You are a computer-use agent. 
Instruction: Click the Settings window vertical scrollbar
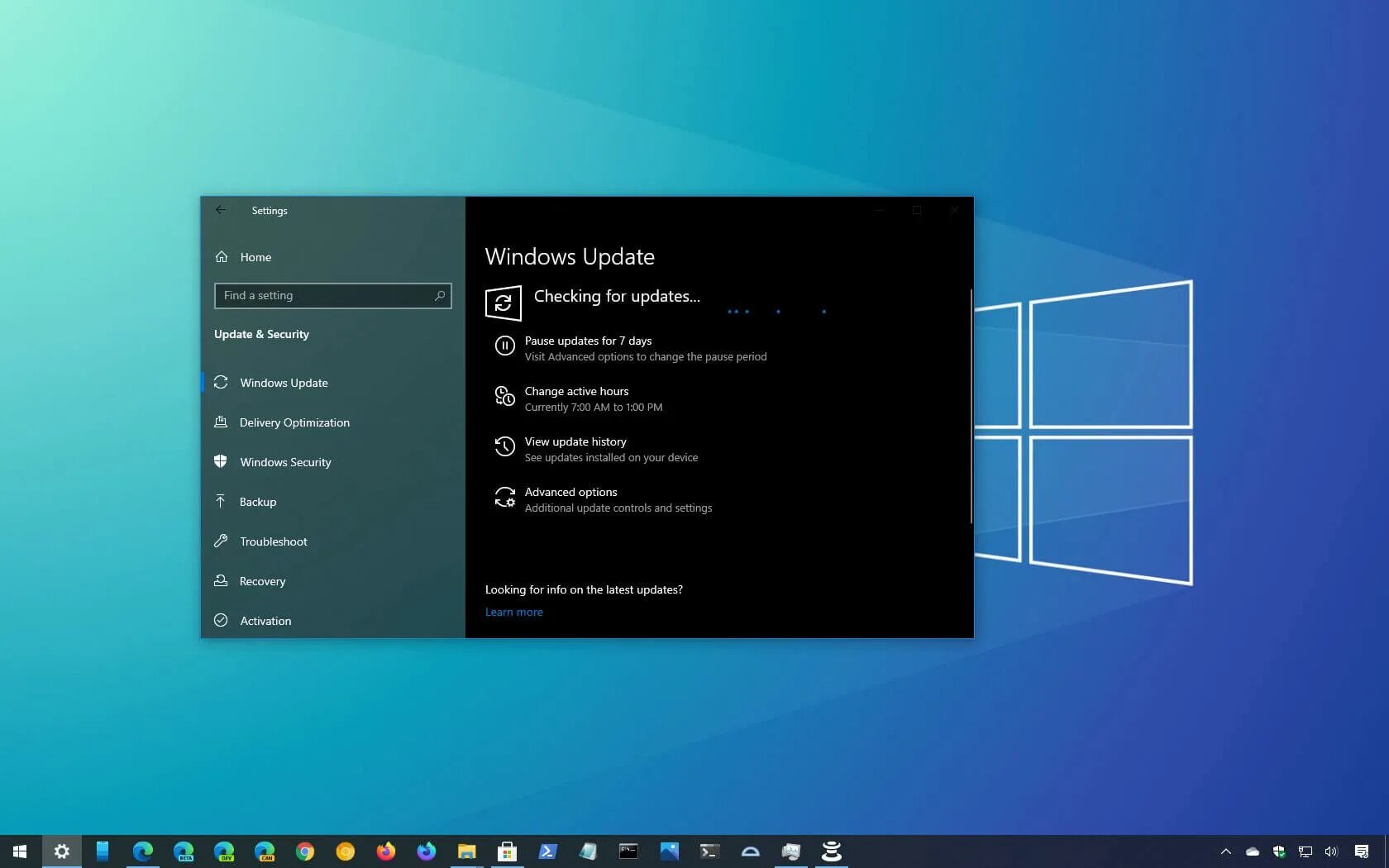pos(971,406)
